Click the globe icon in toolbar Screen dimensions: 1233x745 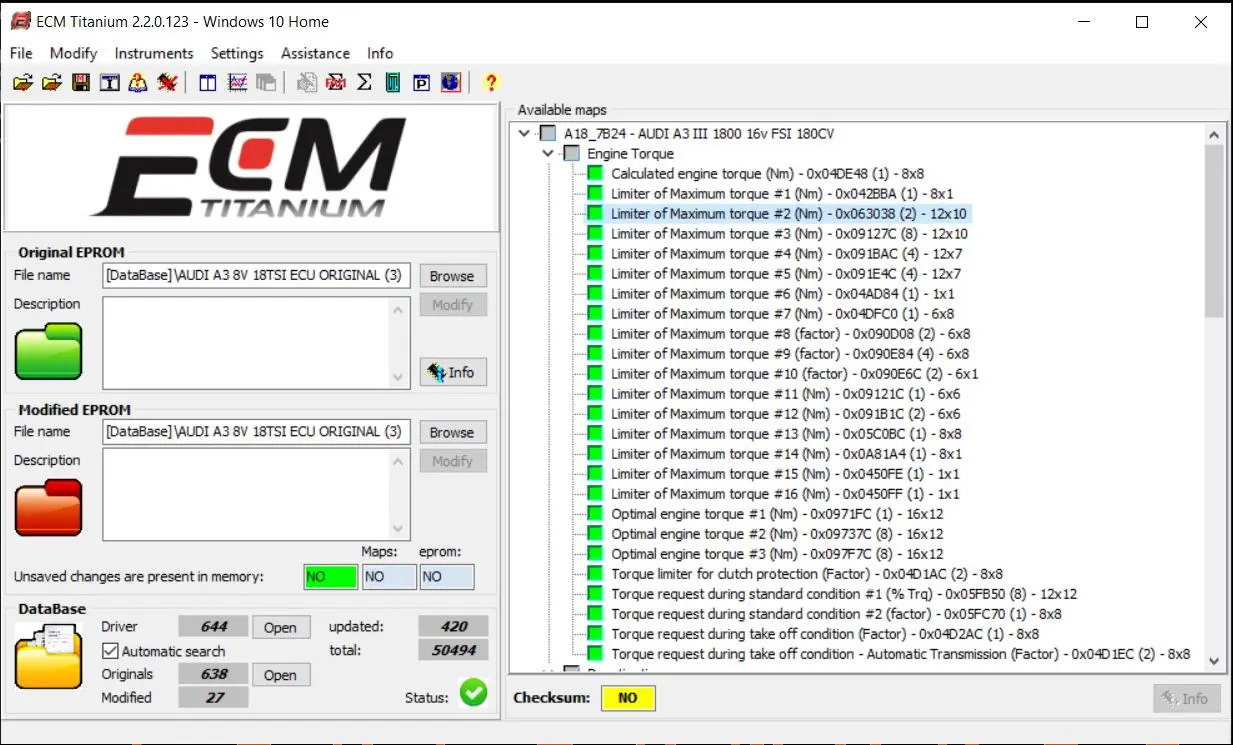coord(450,82)
